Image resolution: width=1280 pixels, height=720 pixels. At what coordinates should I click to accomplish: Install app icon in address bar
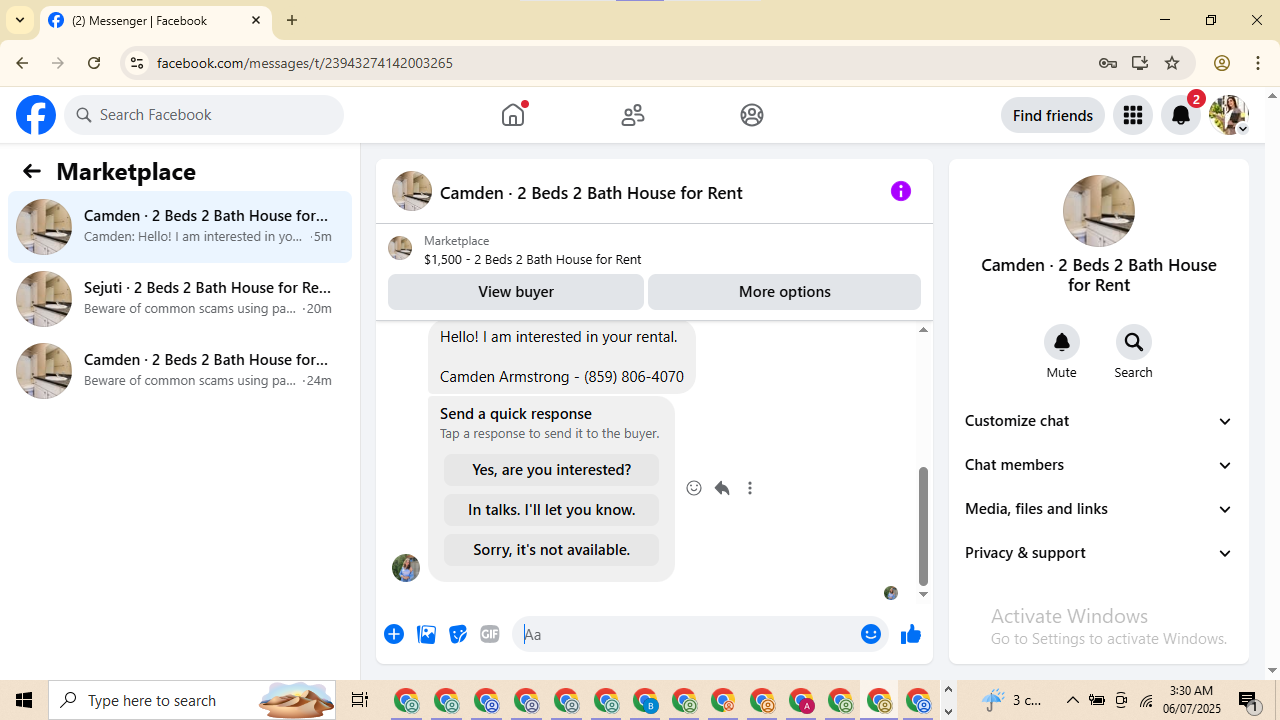click(1140, 63)
